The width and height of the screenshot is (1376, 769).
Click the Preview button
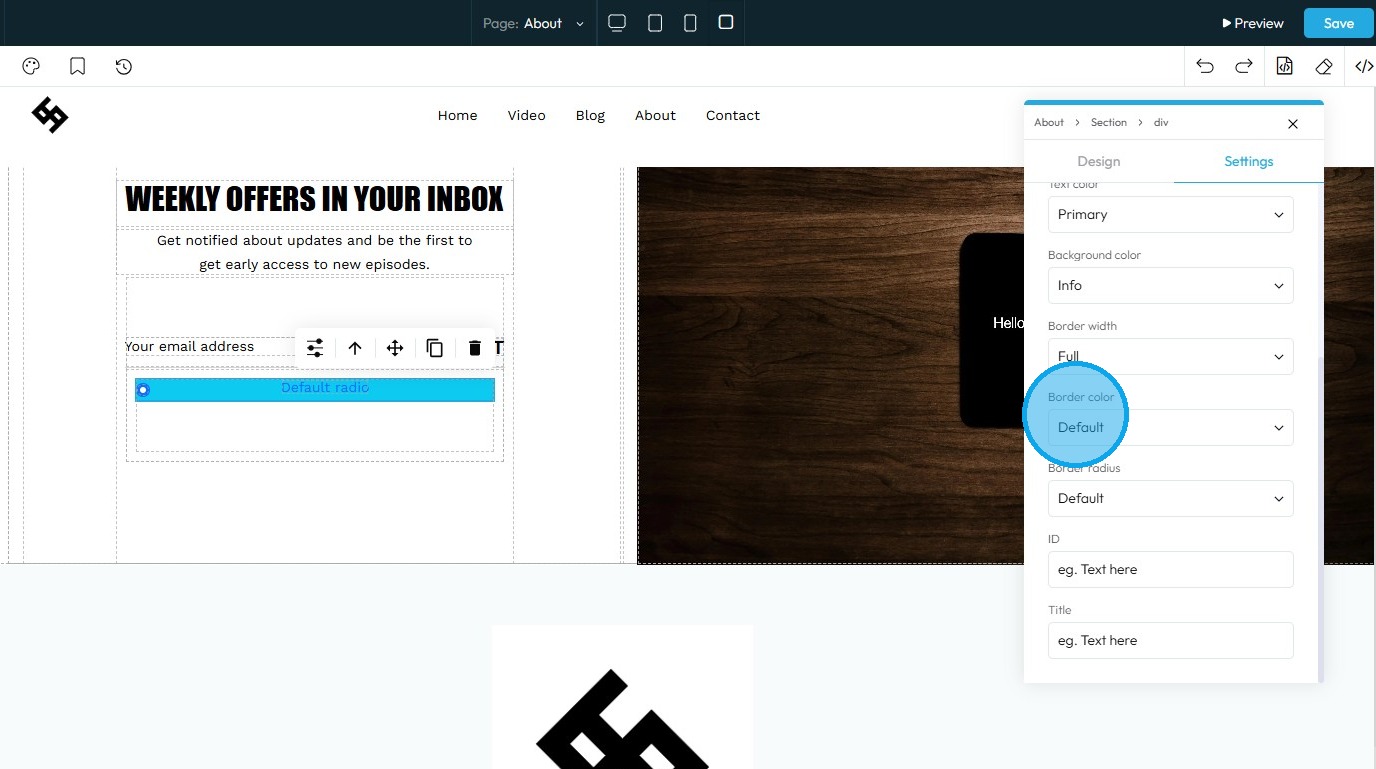(1253, 23)
